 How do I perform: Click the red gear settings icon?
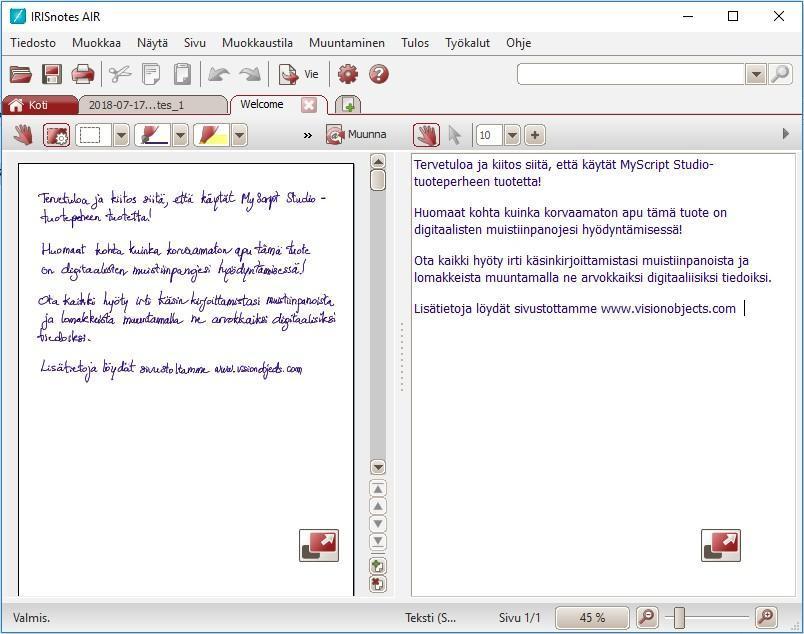[347, 74]
